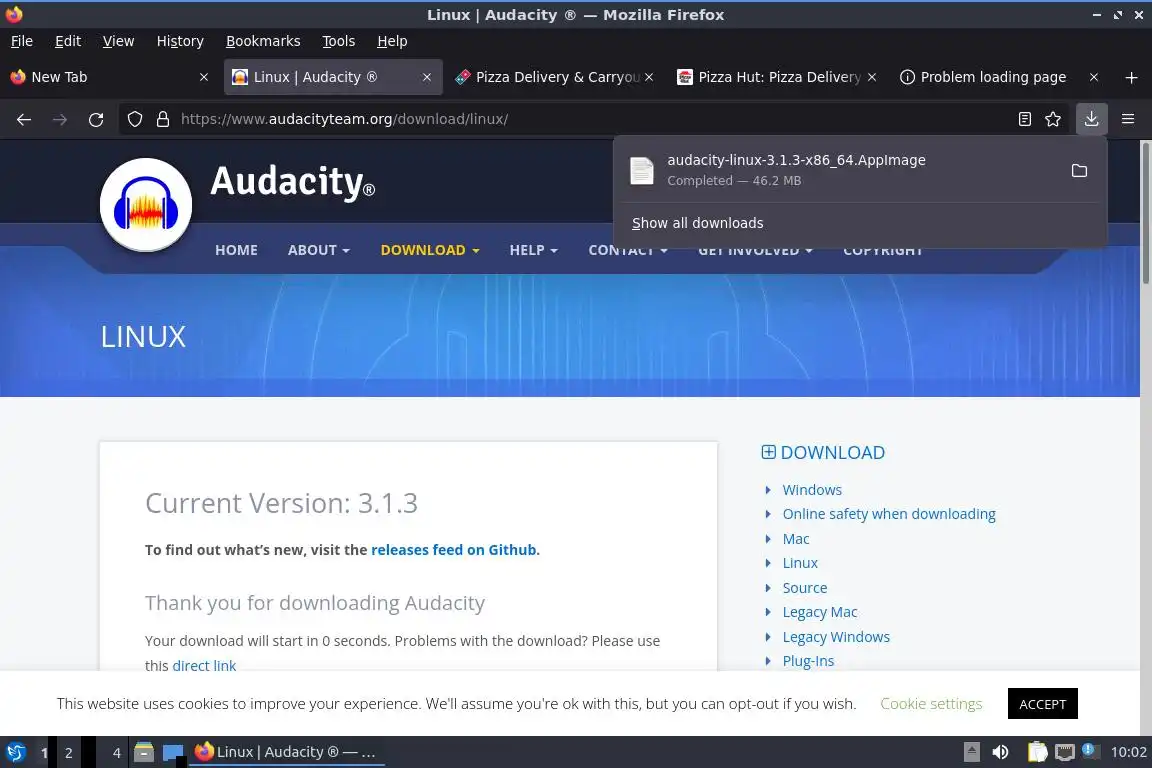
Task: Open the Tools menu
Action: (339, 41)
